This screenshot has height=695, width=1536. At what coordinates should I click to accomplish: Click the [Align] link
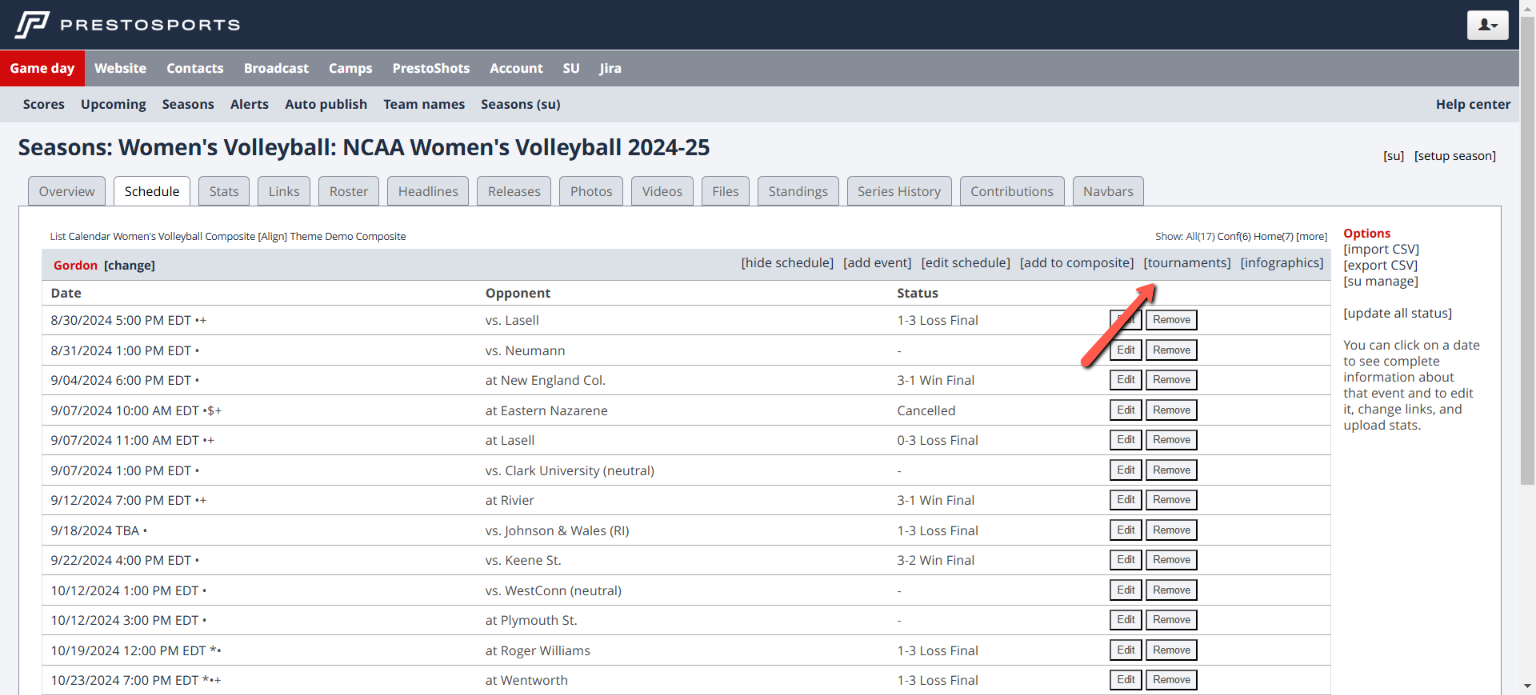coord(272,237)
